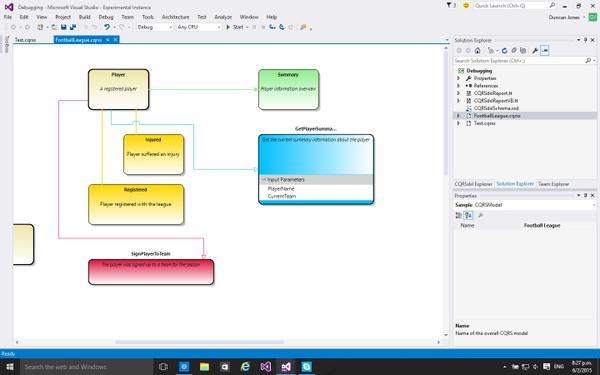
Task: Click the Open File folder toolbar icon
Action: [x=54, y=27]
